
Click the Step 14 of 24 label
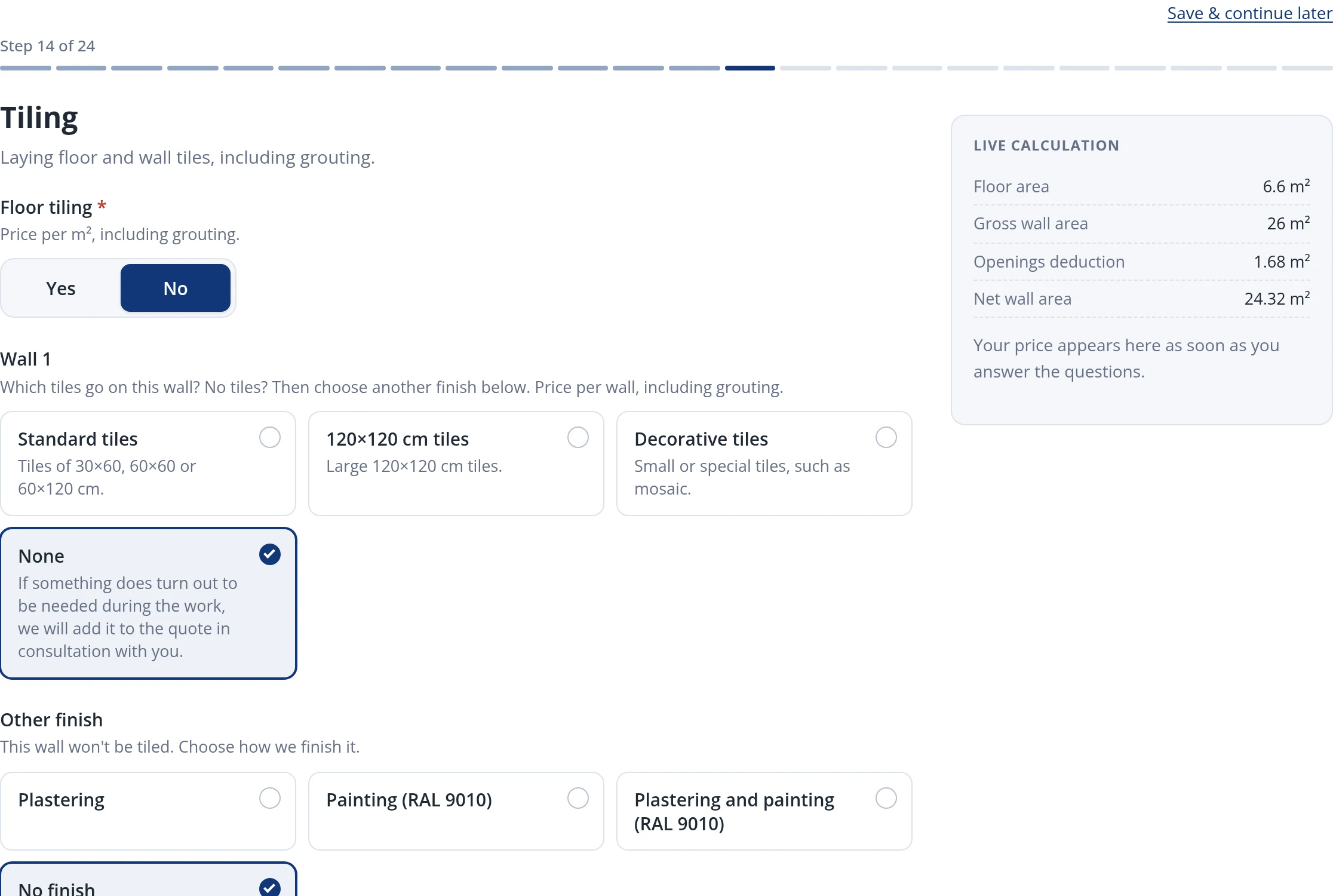click(x=48, y=46)
